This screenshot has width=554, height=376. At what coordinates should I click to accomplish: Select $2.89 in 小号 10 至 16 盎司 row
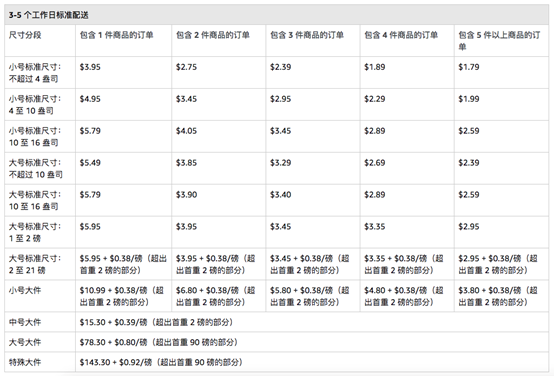(x=375, y=131)
